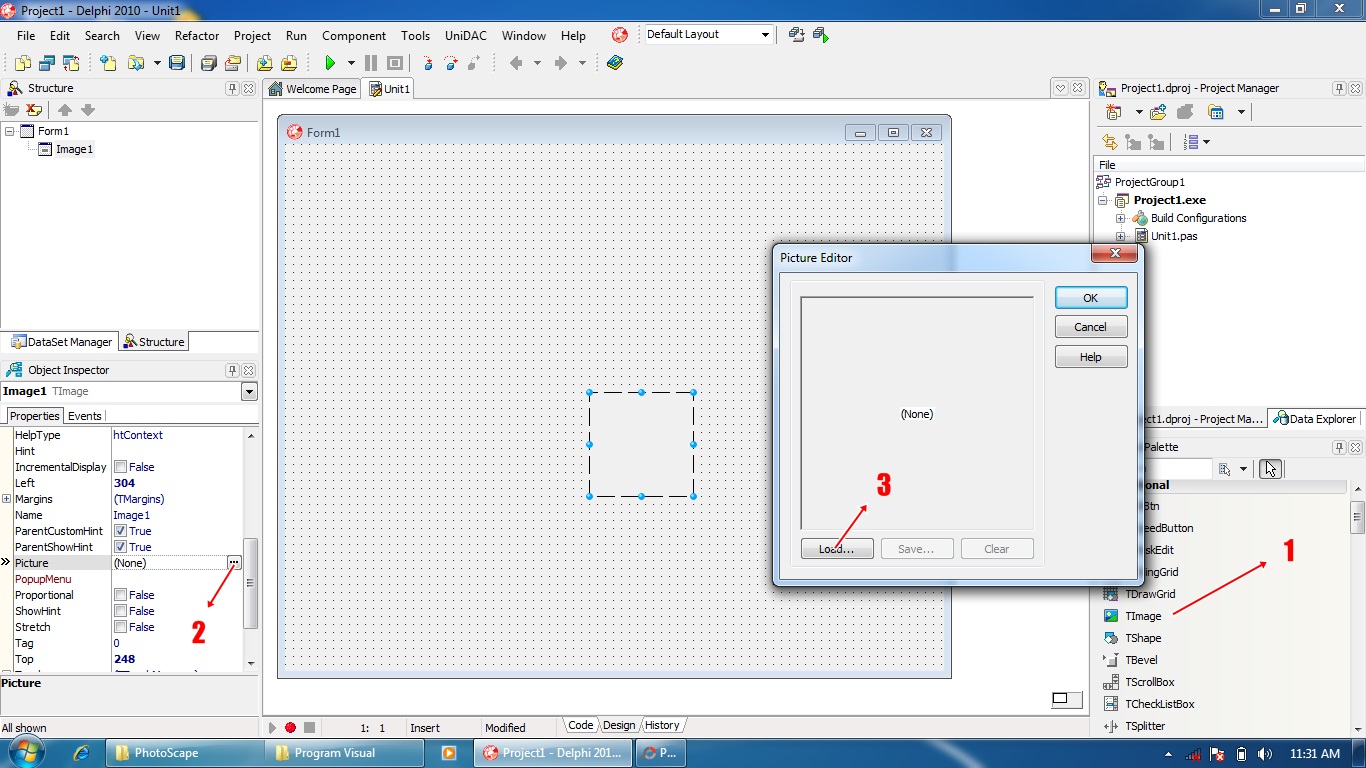
Task: Click OK in the Picture Editor dialog
Action: [1091, 298]
